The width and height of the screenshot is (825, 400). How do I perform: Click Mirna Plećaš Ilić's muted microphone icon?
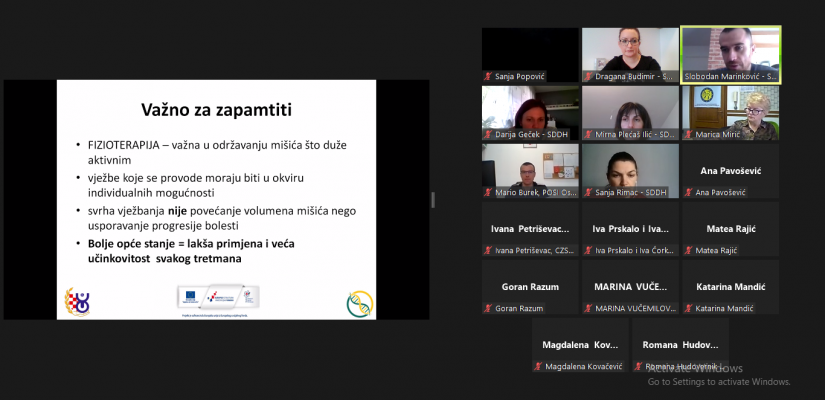pyautogui.click(x=588, y=134)
